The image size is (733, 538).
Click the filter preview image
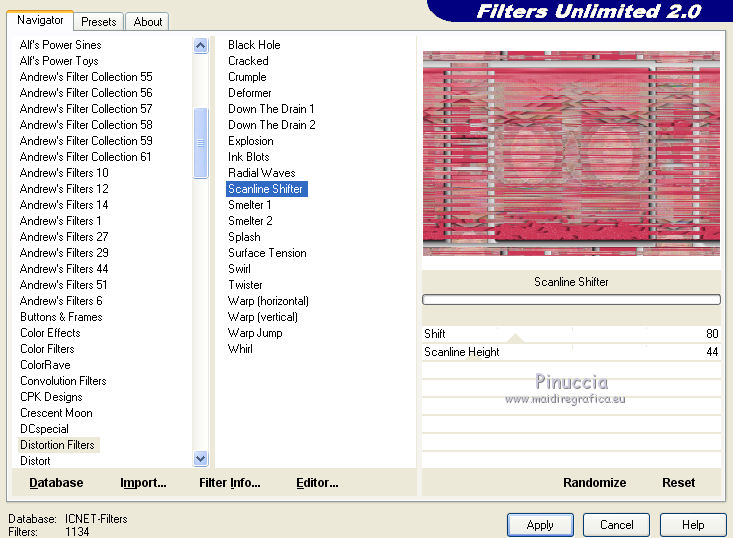(x=571, y=153)
